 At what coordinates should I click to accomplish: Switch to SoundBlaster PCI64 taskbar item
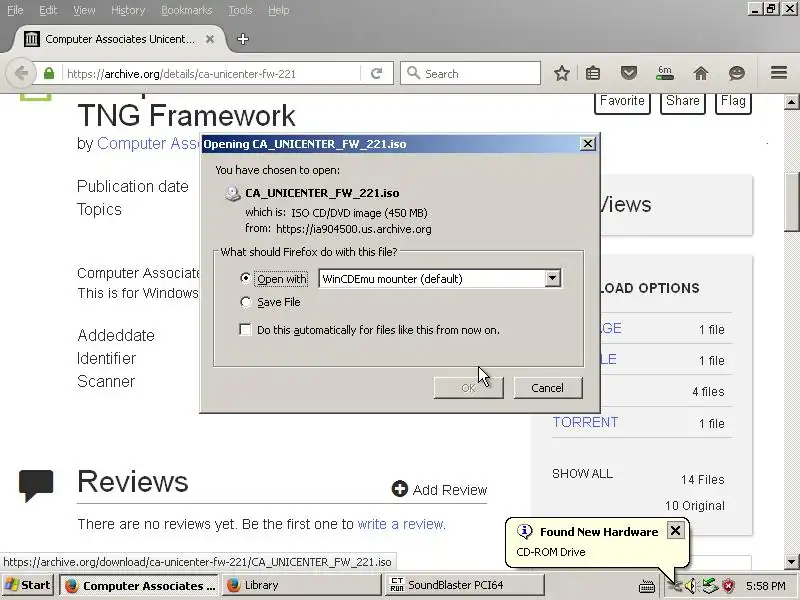click(x=464, y=585)
